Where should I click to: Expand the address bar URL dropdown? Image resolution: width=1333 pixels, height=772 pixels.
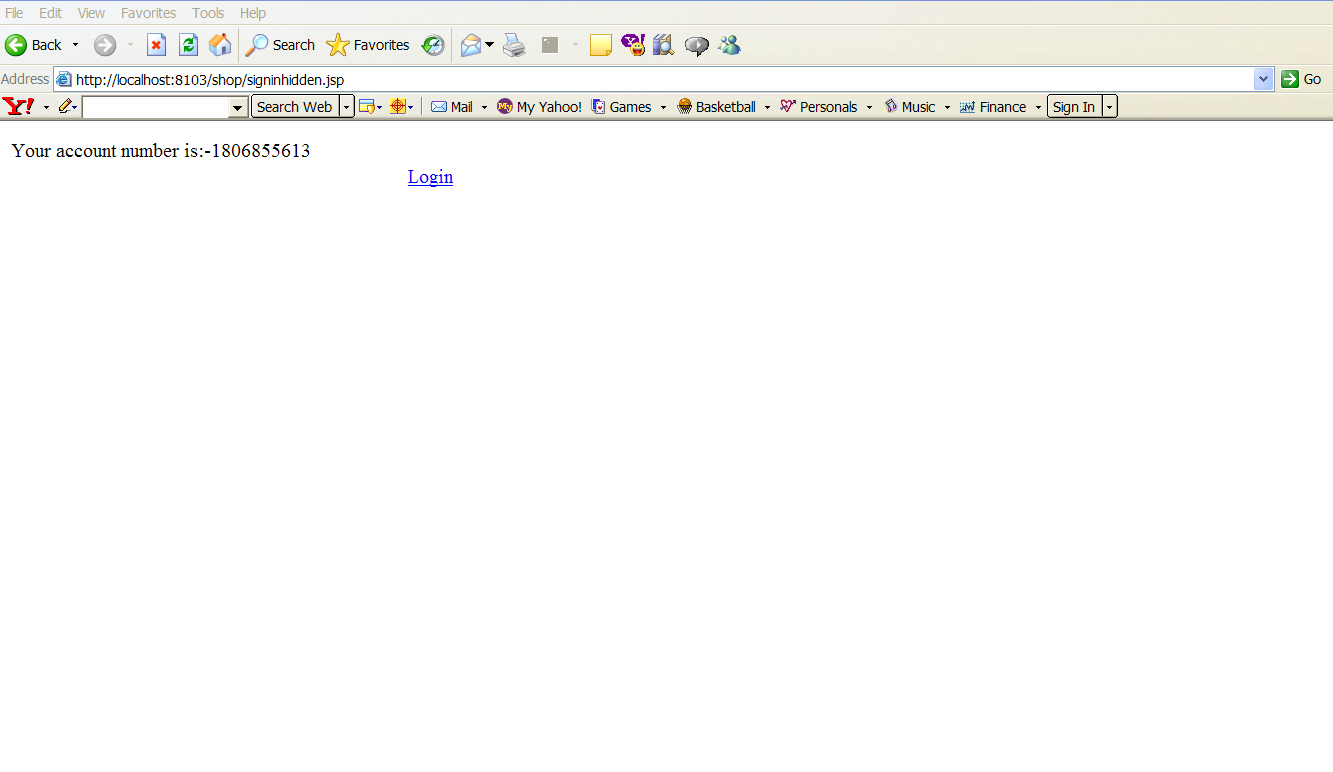click(x=1263, y=79)
